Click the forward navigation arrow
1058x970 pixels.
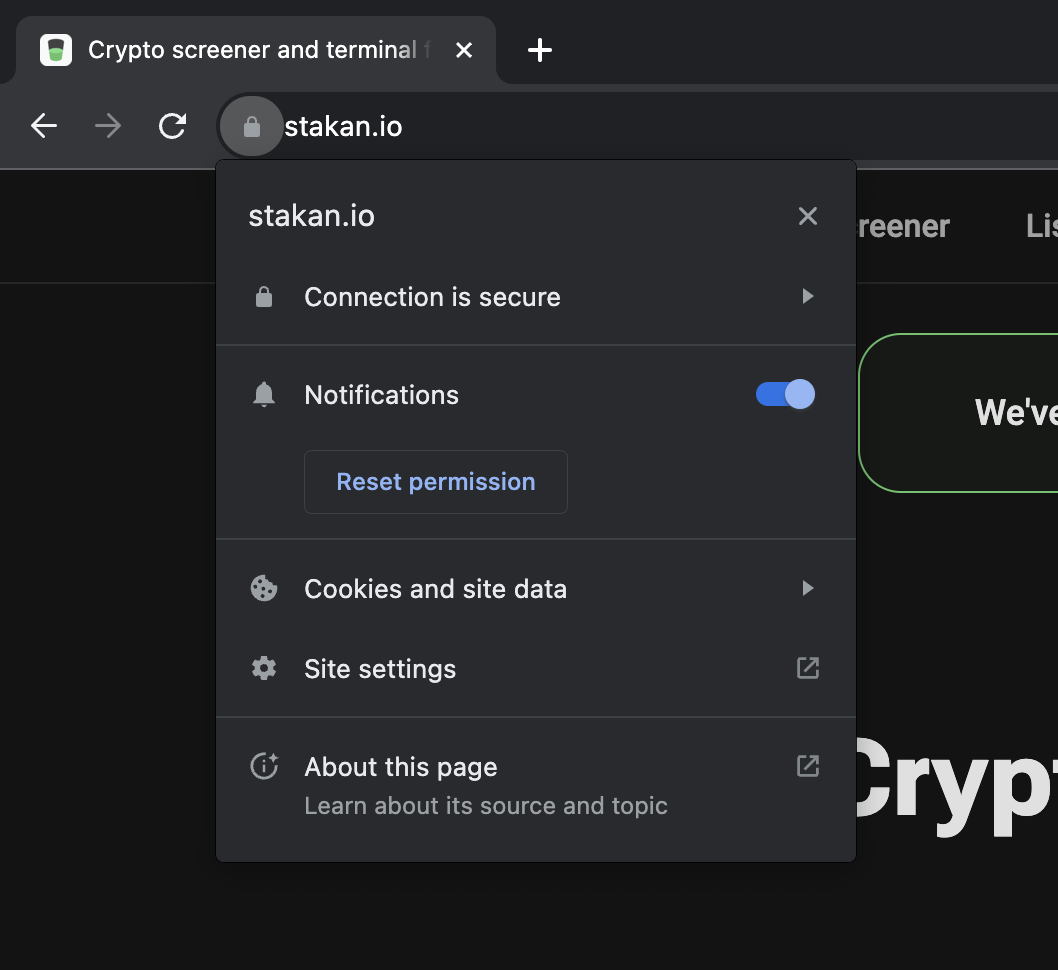click(108, 125)
